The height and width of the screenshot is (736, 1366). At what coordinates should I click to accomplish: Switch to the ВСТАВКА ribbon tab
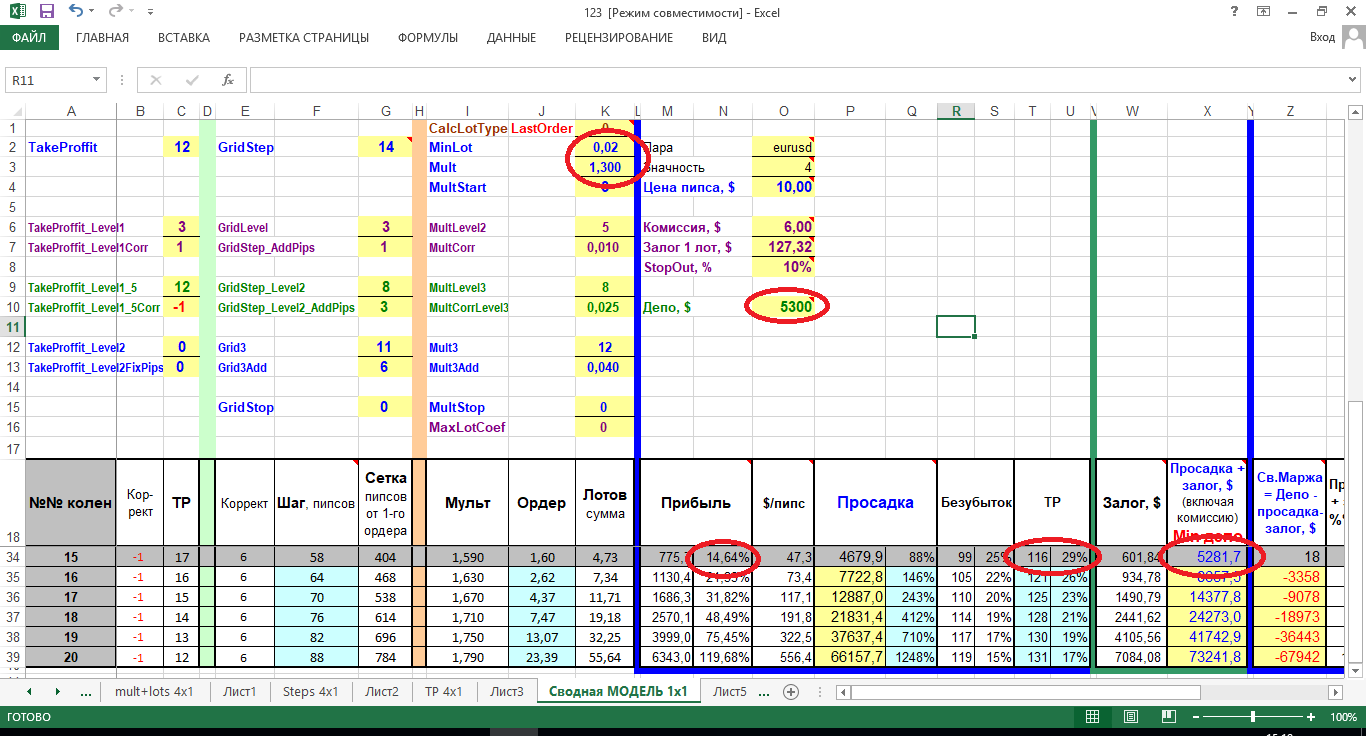point(184,38)
